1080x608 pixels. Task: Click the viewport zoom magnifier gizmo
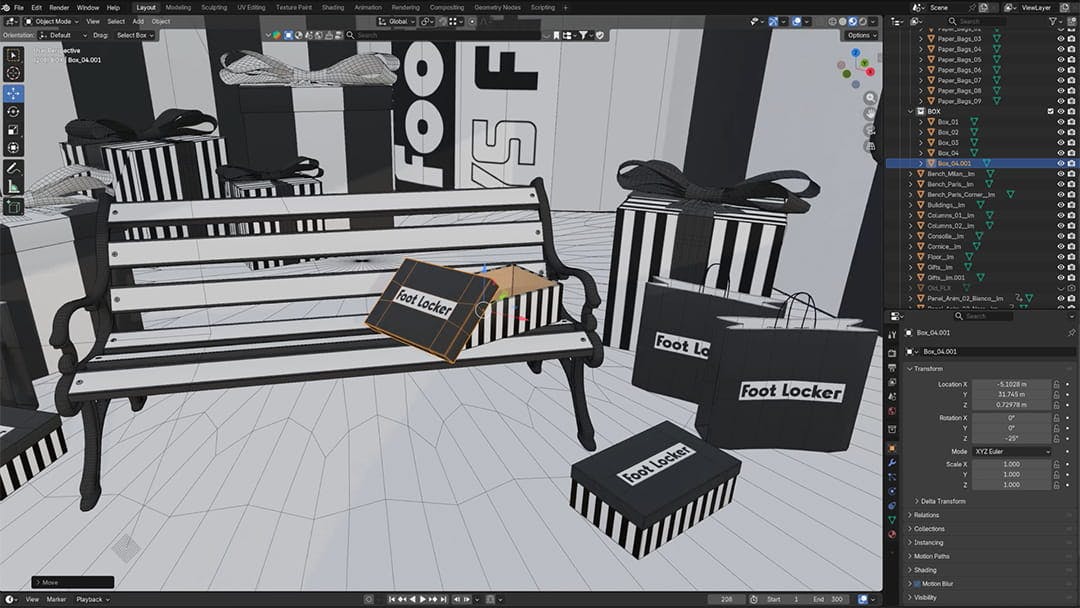pyautogui.click(x=871, y=98)
